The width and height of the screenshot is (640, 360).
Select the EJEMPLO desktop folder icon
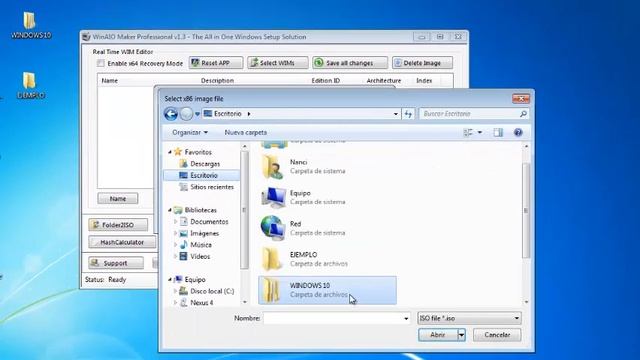click(30, 85)
